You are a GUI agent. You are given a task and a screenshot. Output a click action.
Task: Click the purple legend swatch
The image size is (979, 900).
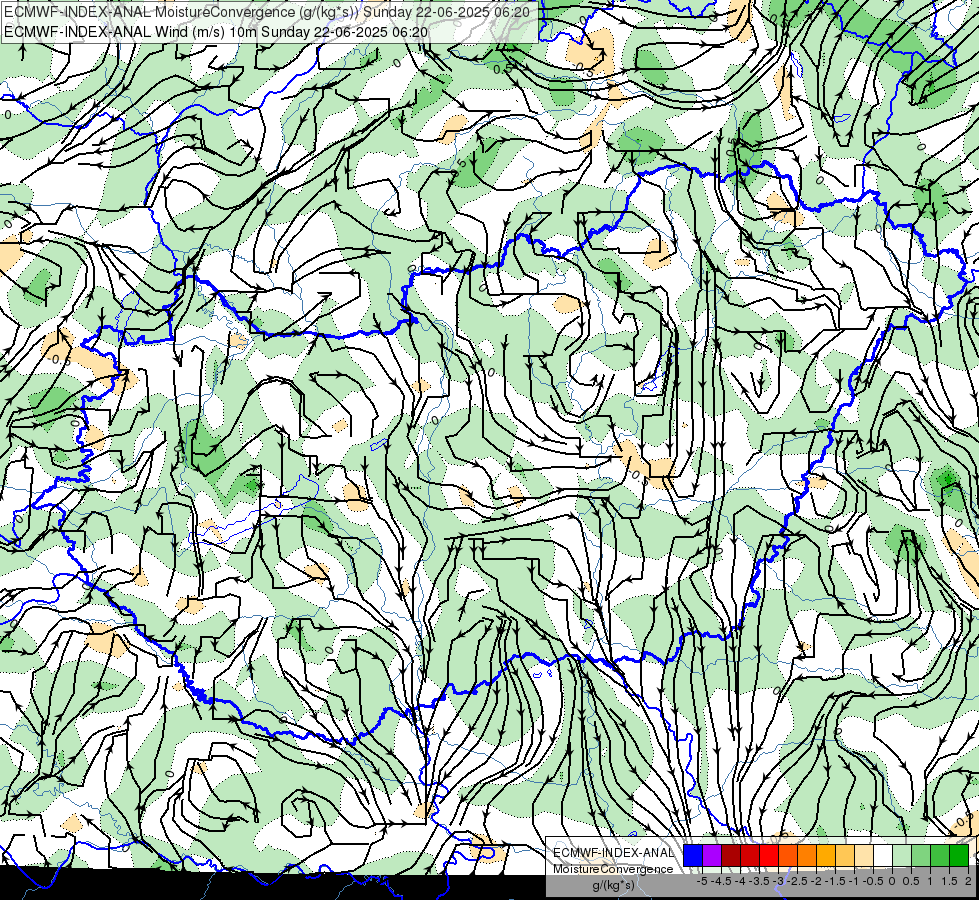[x=712, y=856]
